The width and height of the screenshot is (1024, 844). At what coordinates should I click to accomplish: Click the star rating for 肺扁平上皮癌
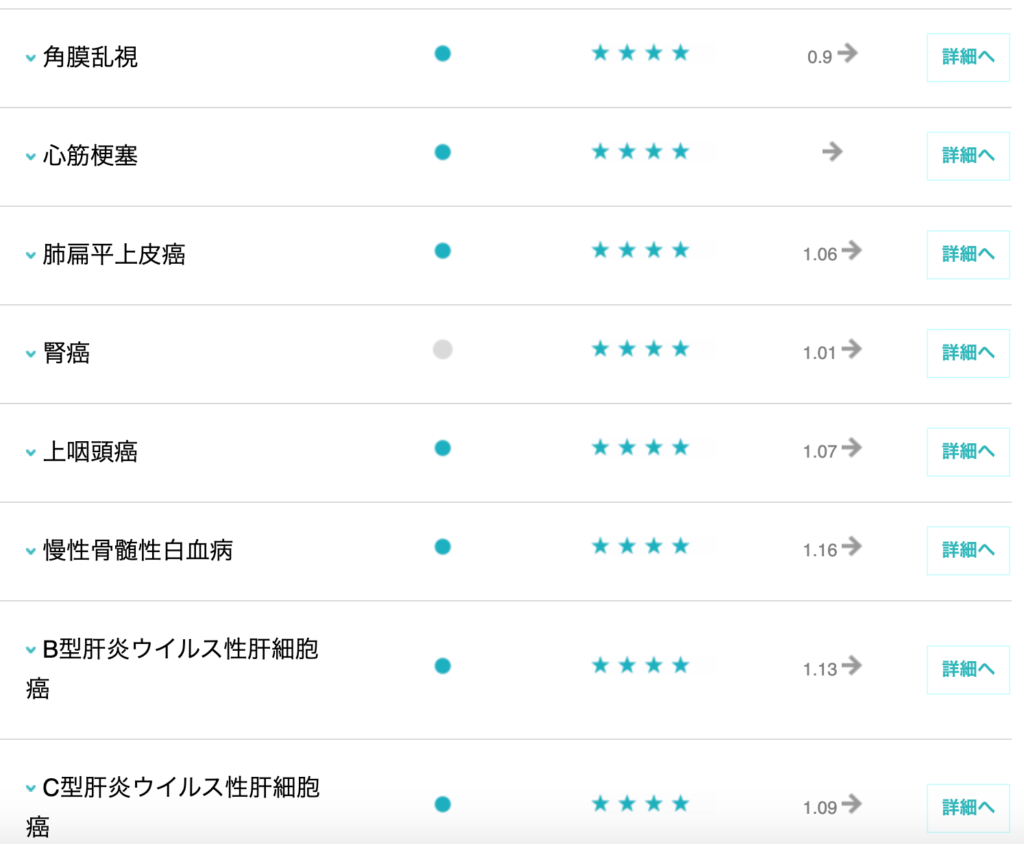[x=641, y=251]
